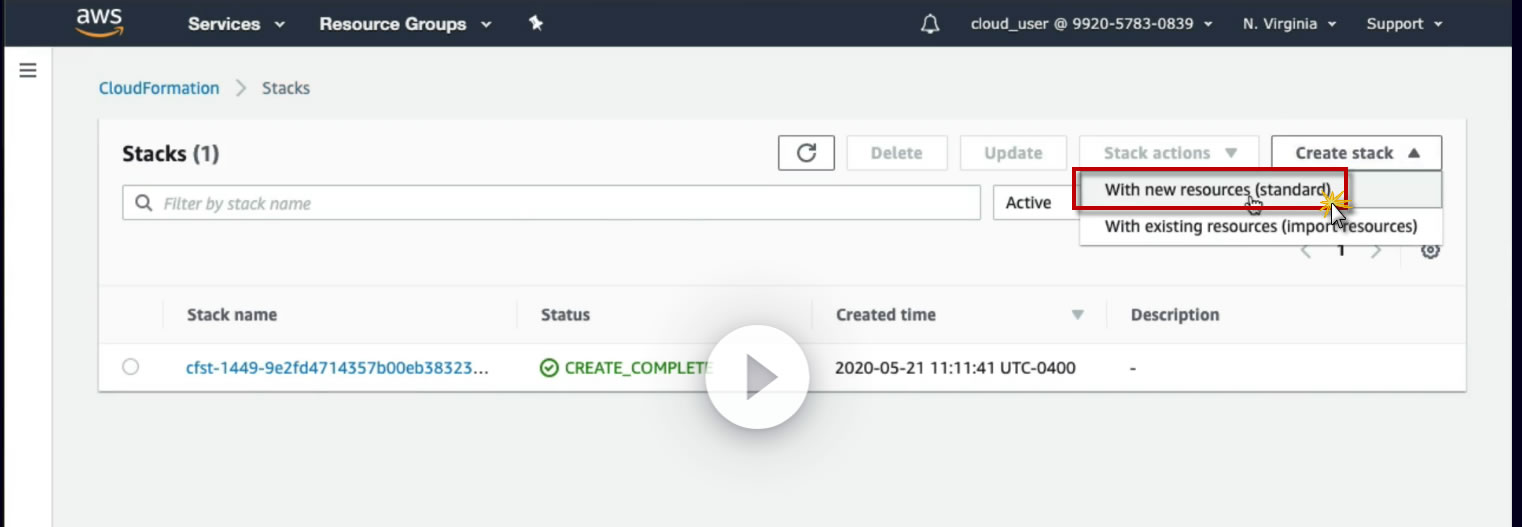
Task: Focus the Filter by stack name field
Action: point(551,203)
